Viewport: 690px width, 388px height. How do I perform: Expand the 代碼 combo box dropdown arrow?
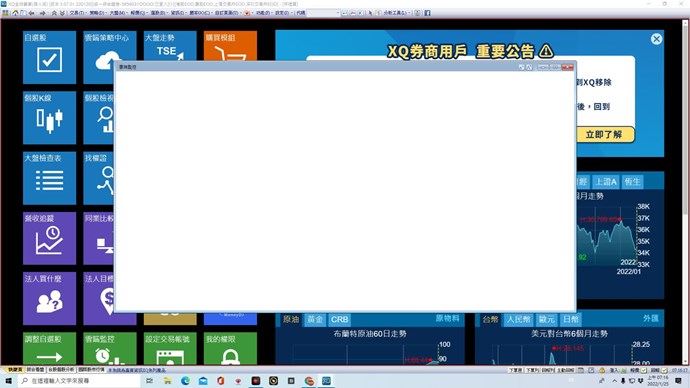[x=338, y=13]
